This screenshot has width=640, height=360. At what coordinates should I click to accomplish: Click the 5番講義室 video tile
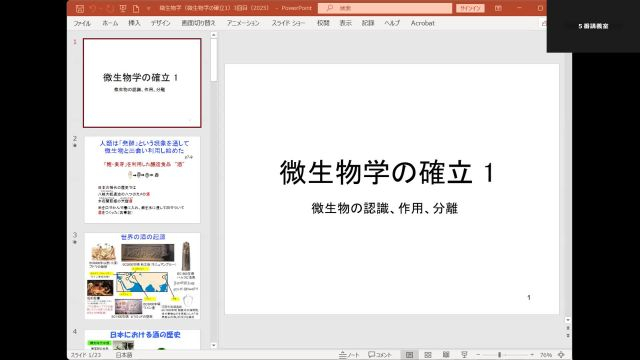593,26
